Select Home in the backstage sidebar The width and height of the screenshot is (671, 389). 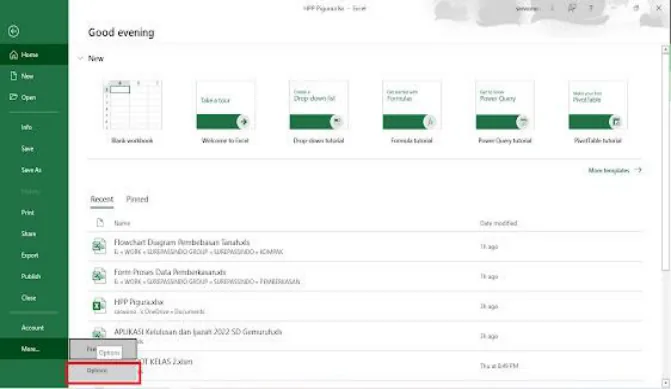pyautogui.click(x=34, y=55)
